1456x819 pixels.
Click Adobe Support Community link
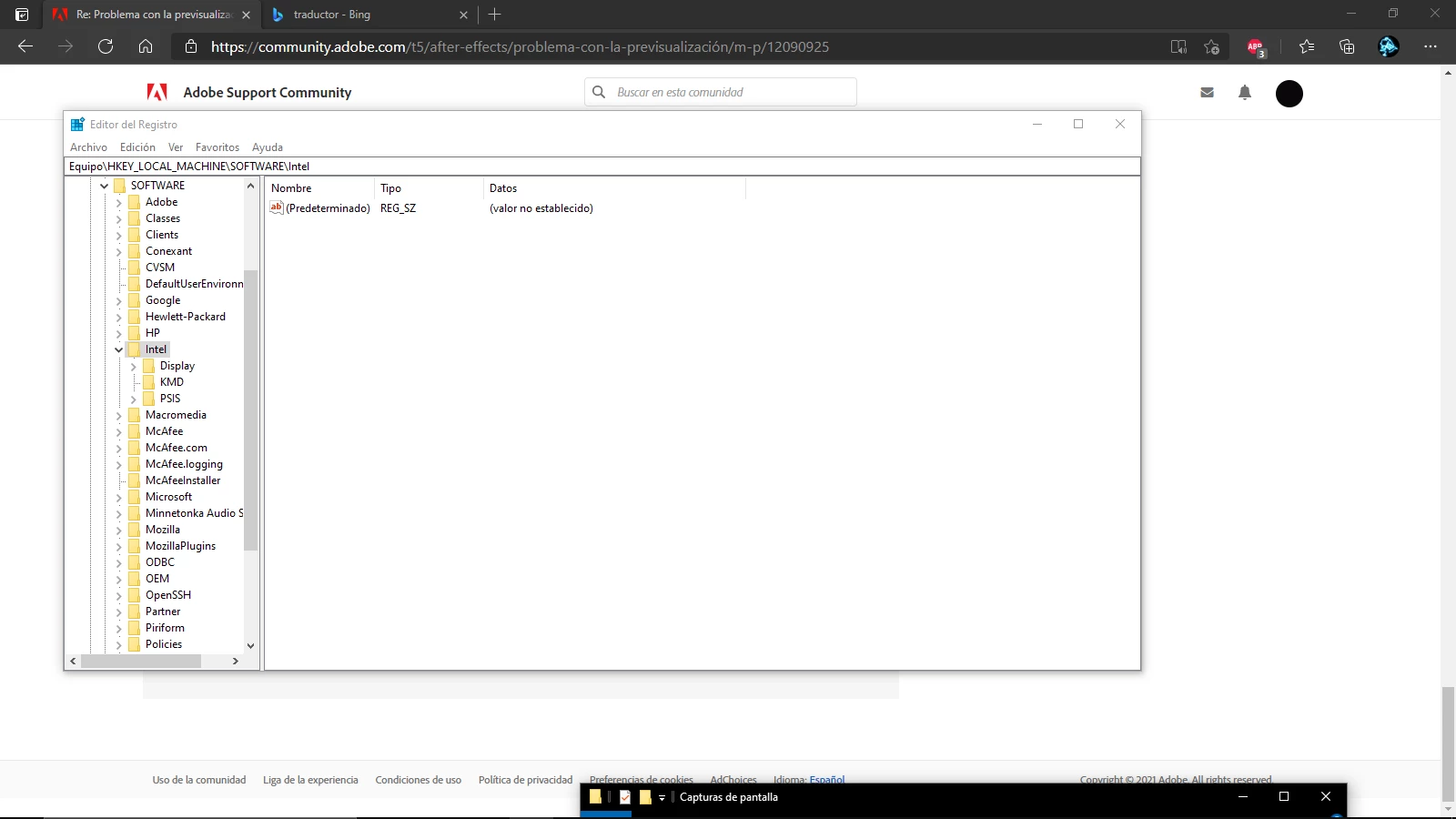tap(268, 92)
